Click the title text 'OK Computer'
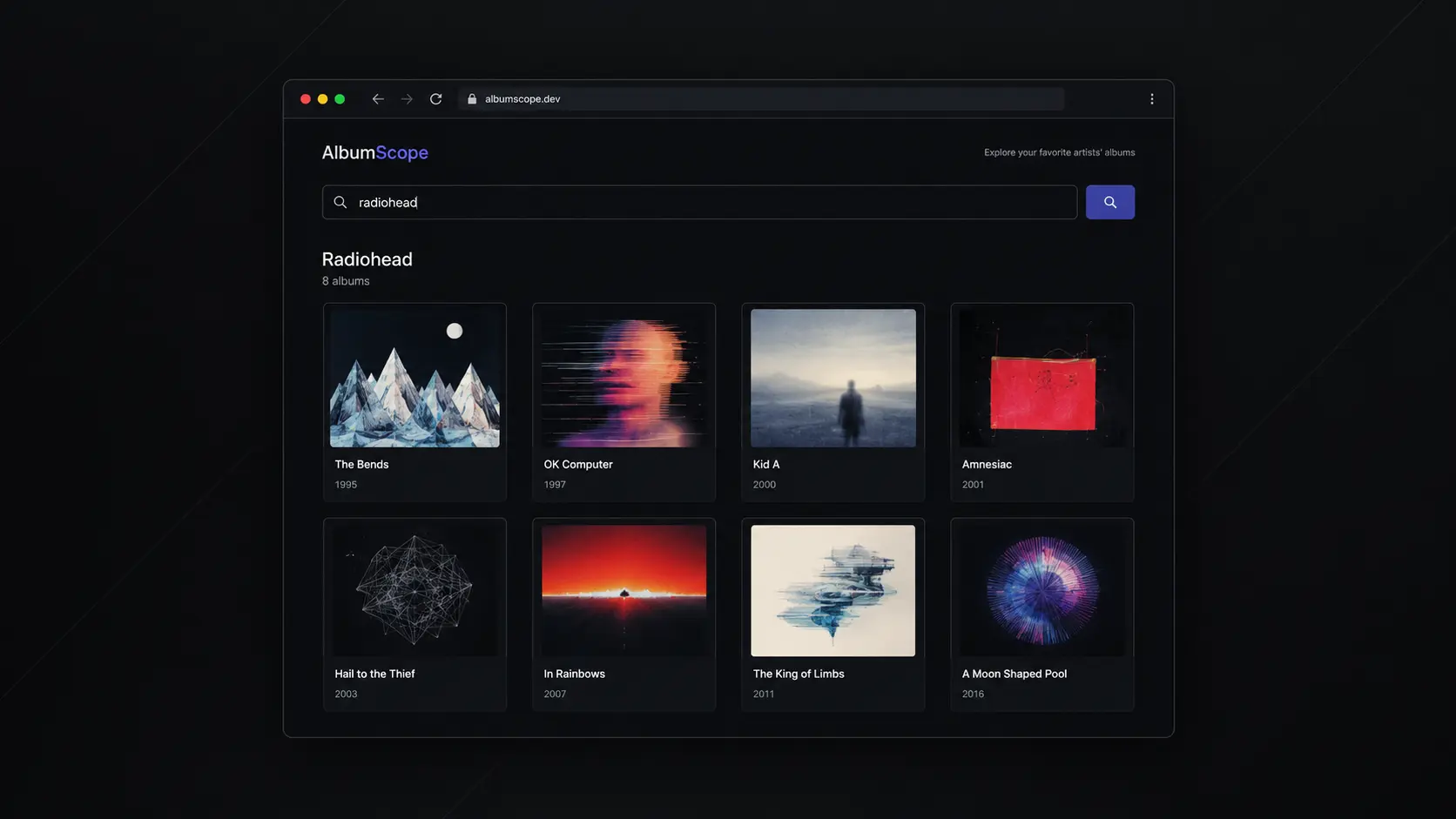This screenshot has width=1456, height=819. [578, 465]
